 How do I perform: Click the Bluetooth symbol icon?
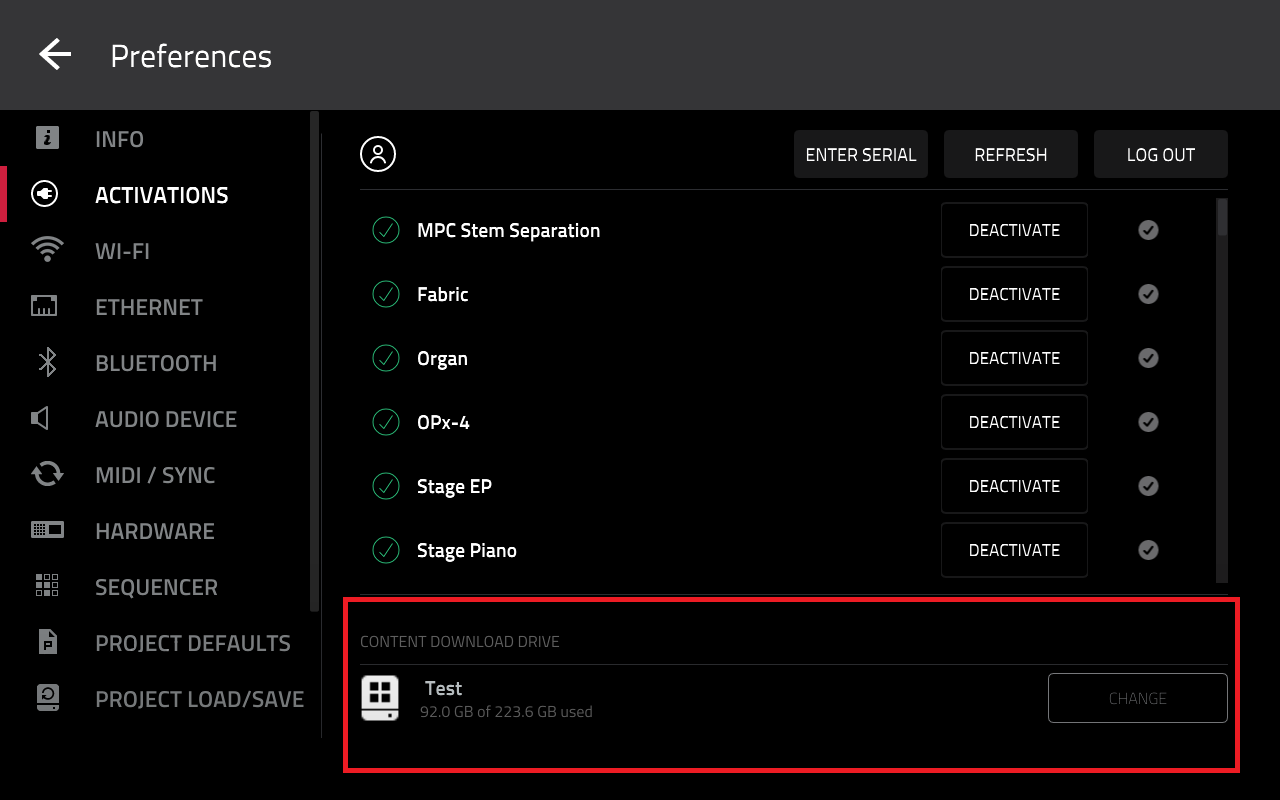pyautogui.click(x=47, y=362)
